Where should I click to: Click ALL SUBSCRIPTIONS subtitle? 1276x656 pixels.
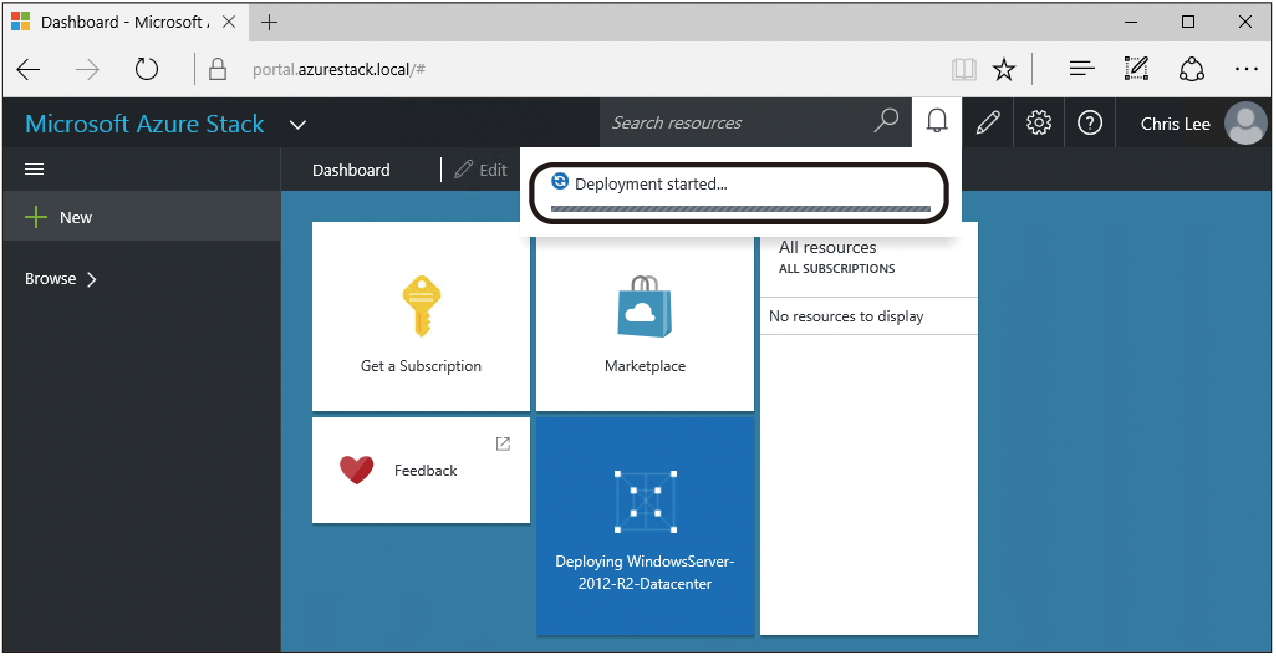point(837,269)
